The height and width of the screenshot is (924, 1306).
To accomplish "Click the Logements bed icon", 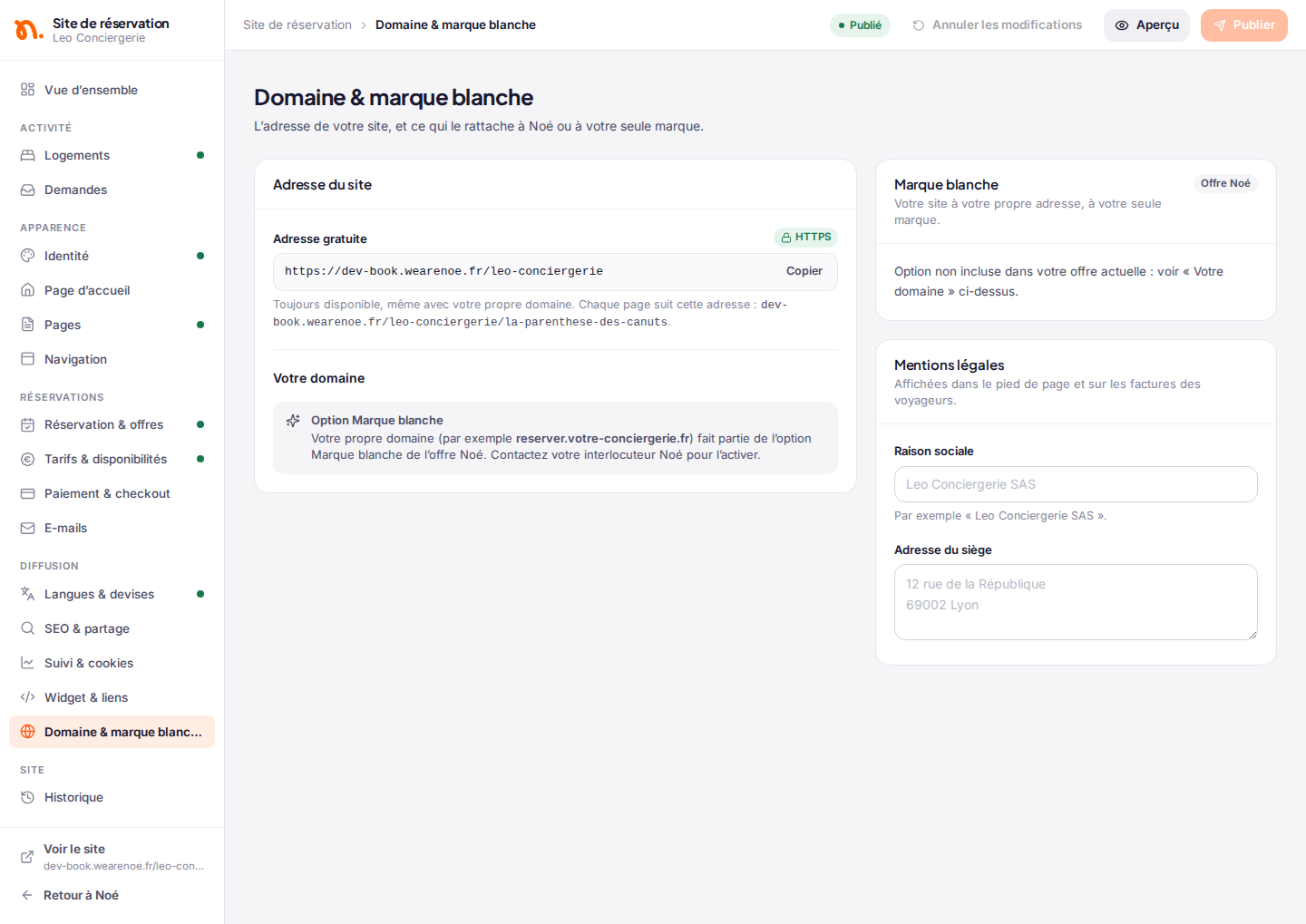I will 28,155.
